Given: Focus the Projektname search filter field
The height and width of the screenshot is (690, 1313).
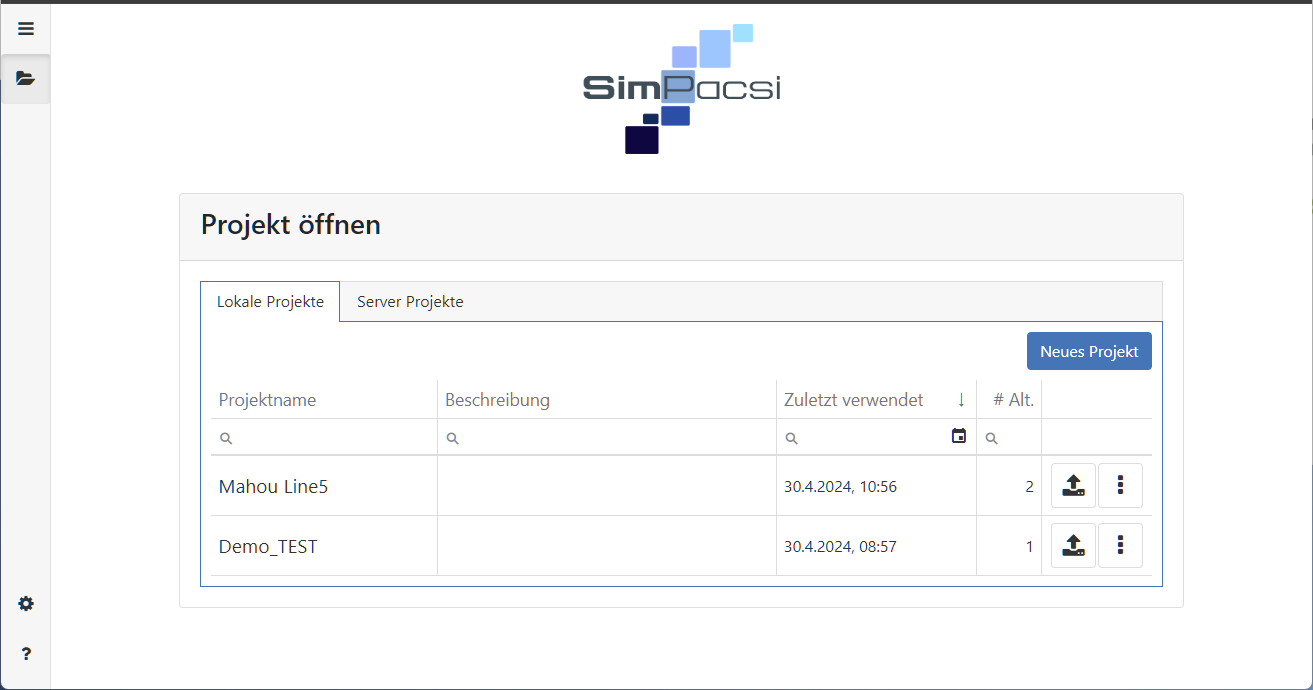Looking at the screenshot, I should coord(330,438).
